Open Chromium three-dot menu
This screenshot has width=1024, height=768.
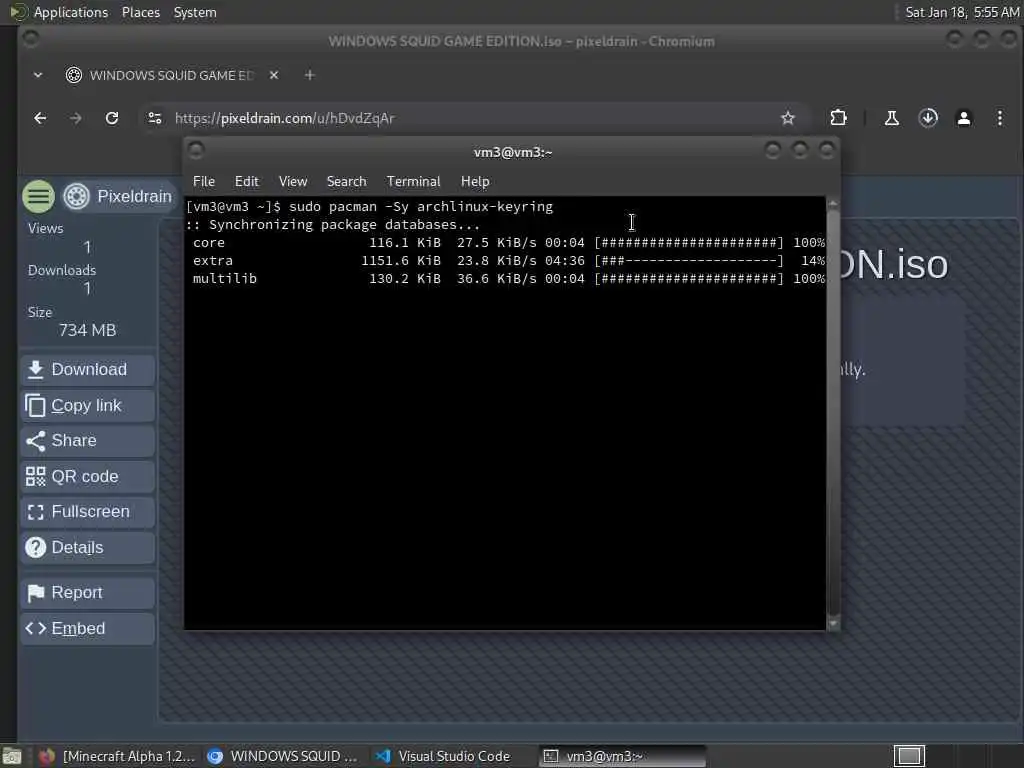click(1000, 118)
